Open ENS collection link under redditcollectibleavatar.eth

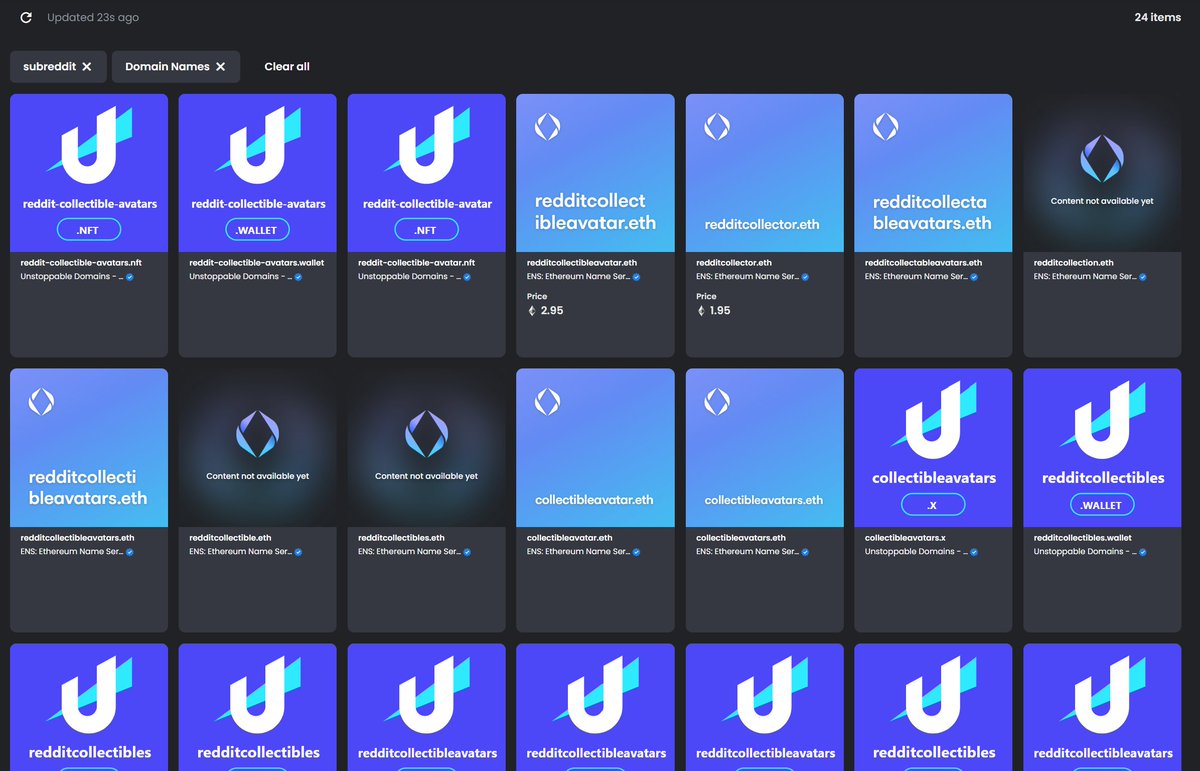pyautogui.click(x=578, y=277)
